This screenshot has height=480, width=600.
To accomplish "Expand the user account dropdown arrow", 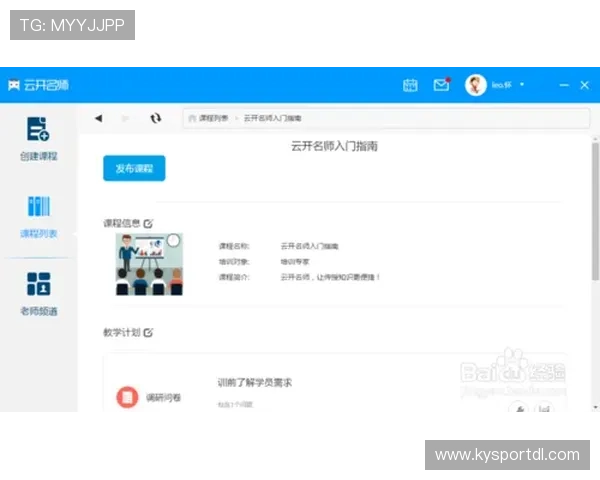I will point(522,84).
